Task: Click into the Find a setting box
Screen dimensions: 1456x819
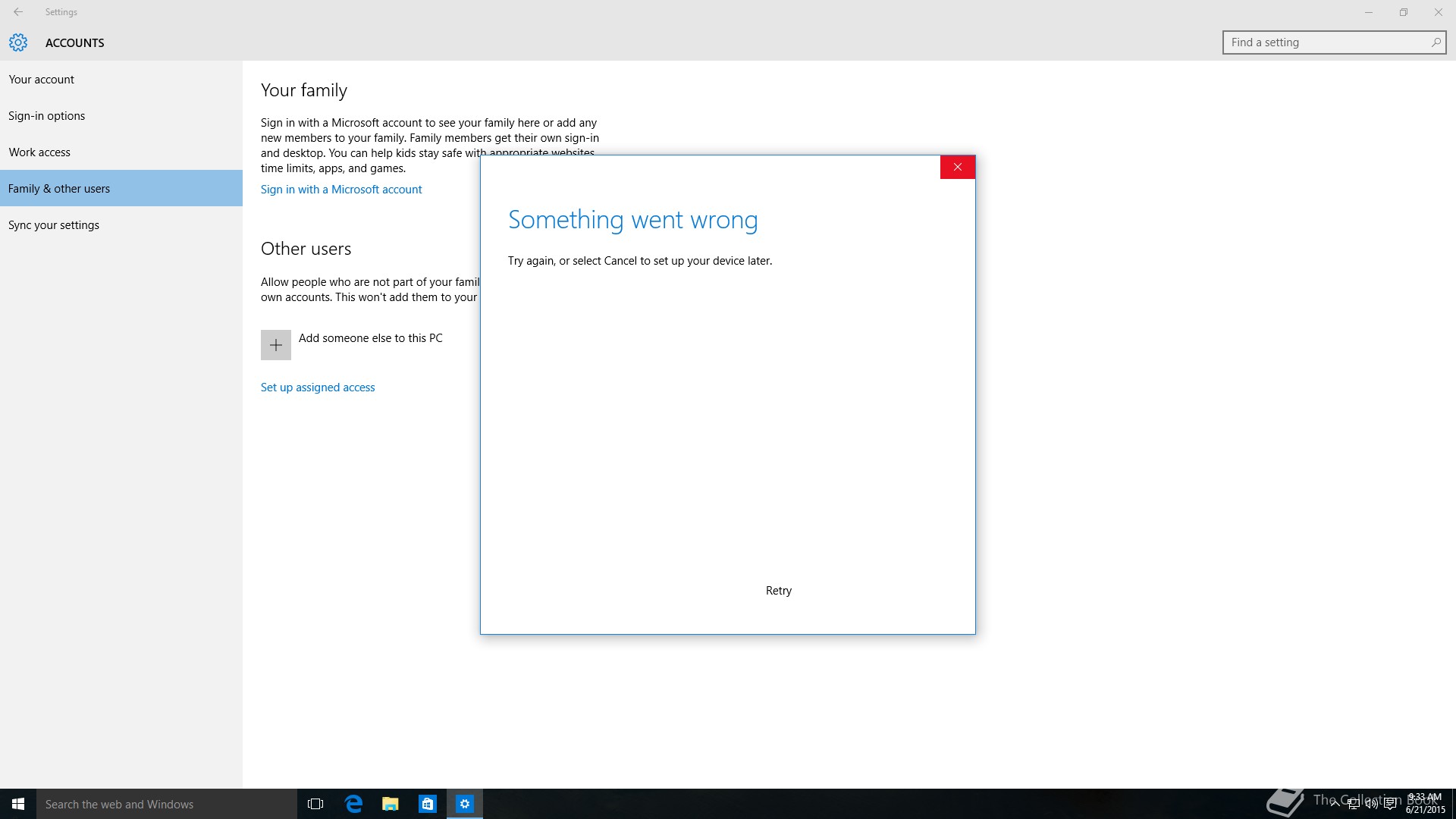Action: pos(1323,42)
